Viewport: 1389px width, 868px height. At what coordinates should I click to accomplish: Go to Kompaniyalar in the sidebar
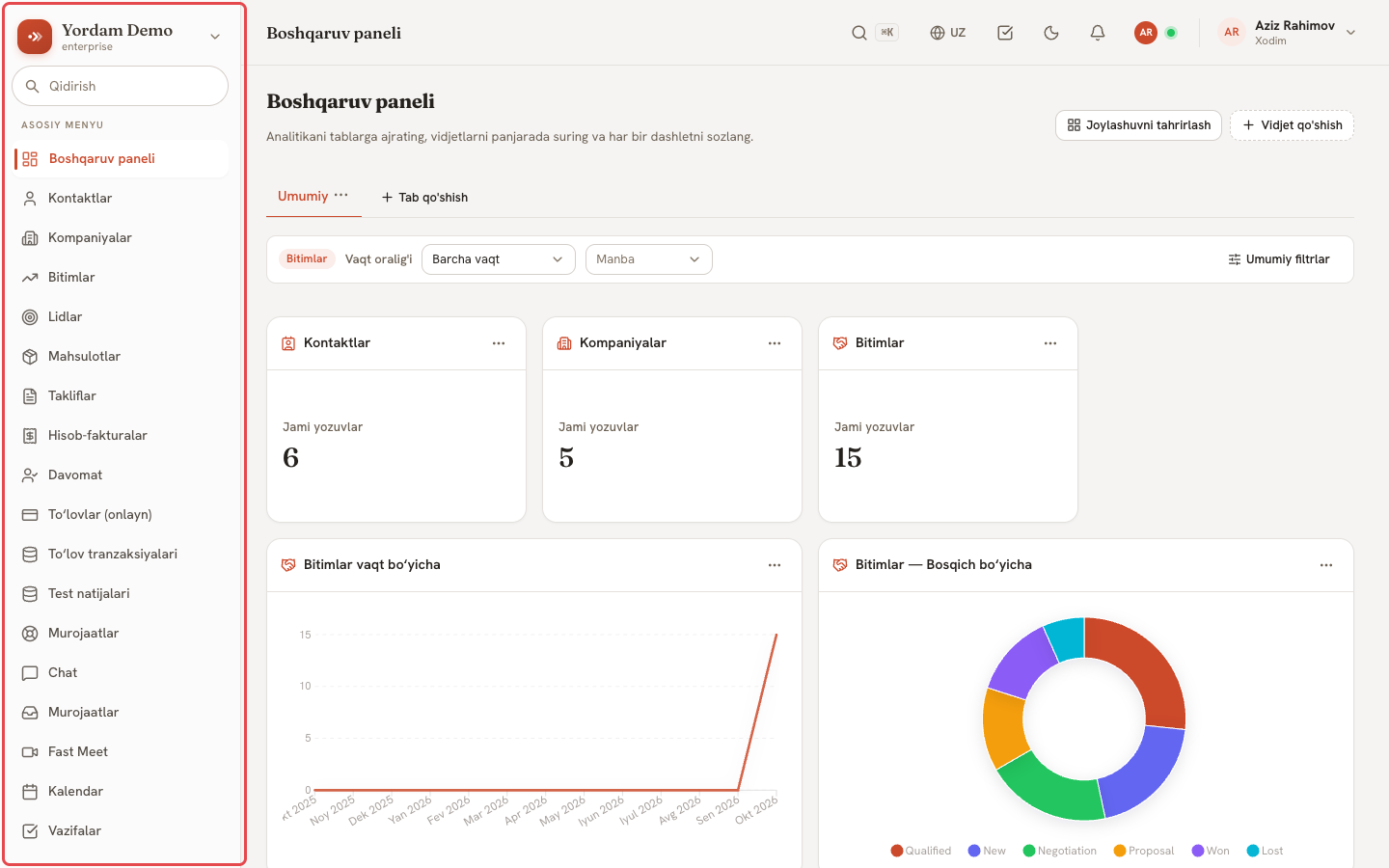pyautogui.click(x=121, y=237)
